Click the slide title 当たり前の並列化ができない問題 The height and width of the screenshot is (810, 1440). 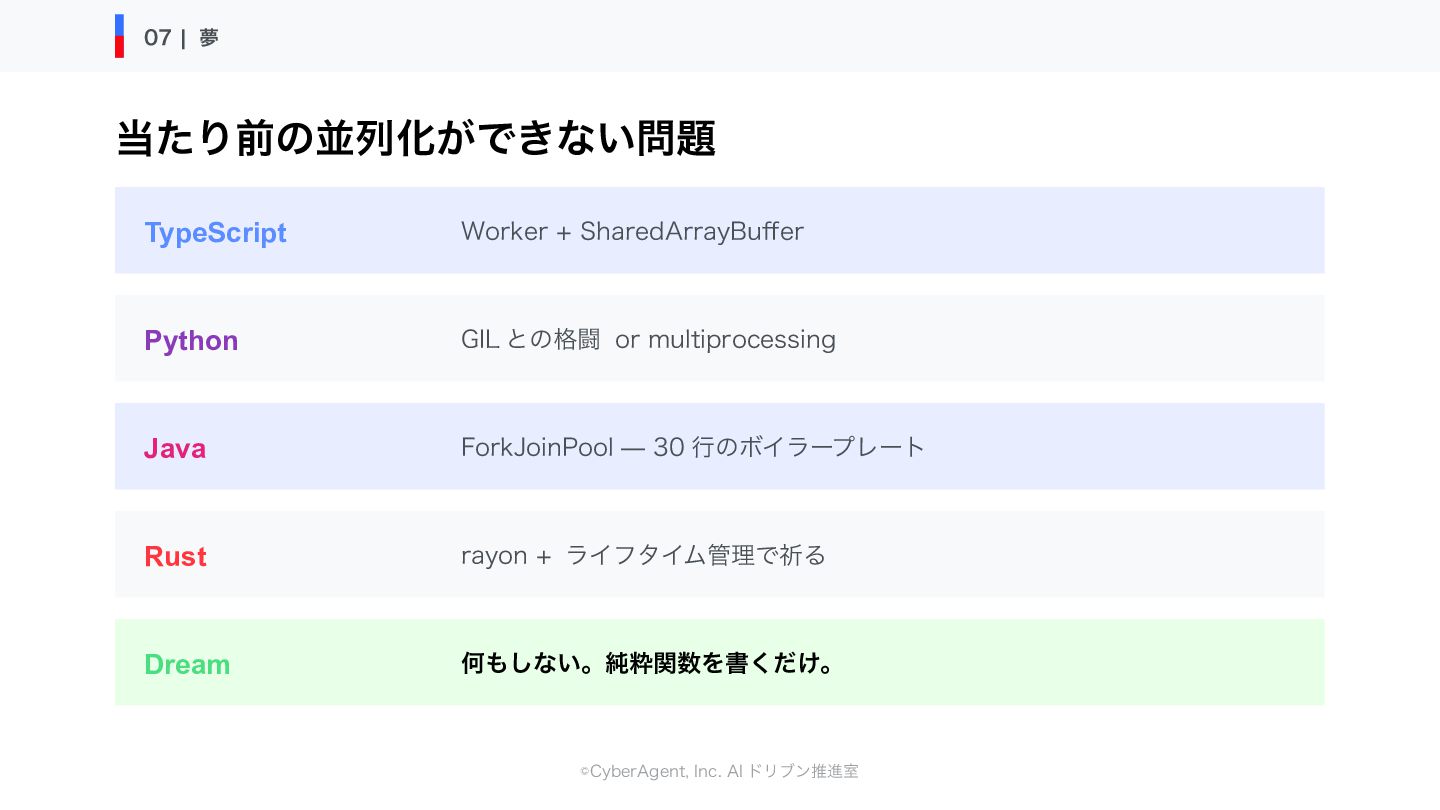click(x=415, y=138)
